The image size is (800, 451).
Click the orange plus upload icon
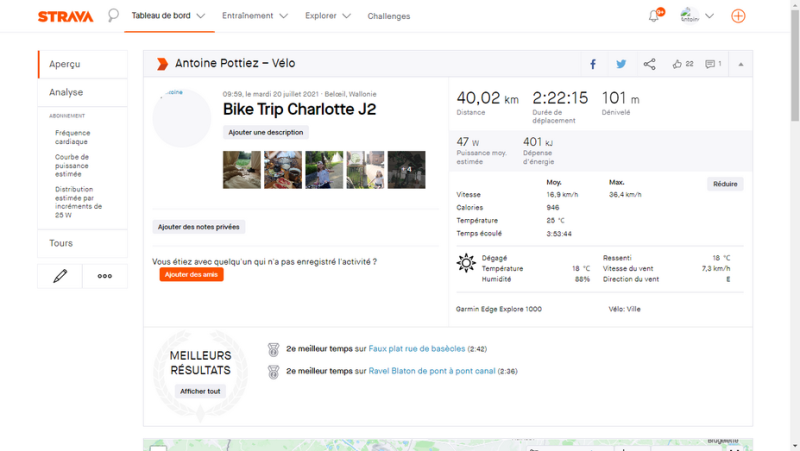coord(738,16)
